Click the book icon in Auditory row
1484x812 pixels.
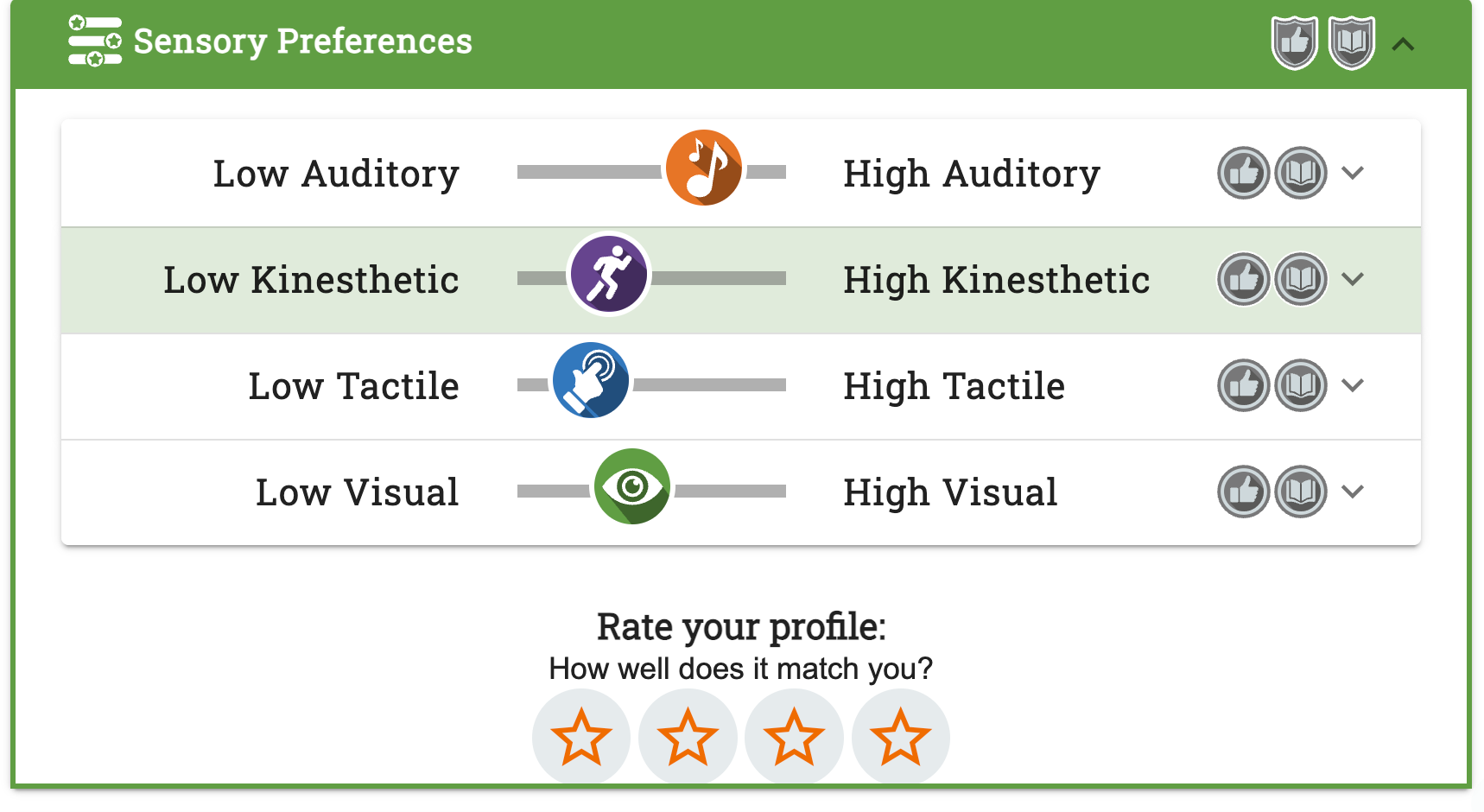tap(1301, 173)
